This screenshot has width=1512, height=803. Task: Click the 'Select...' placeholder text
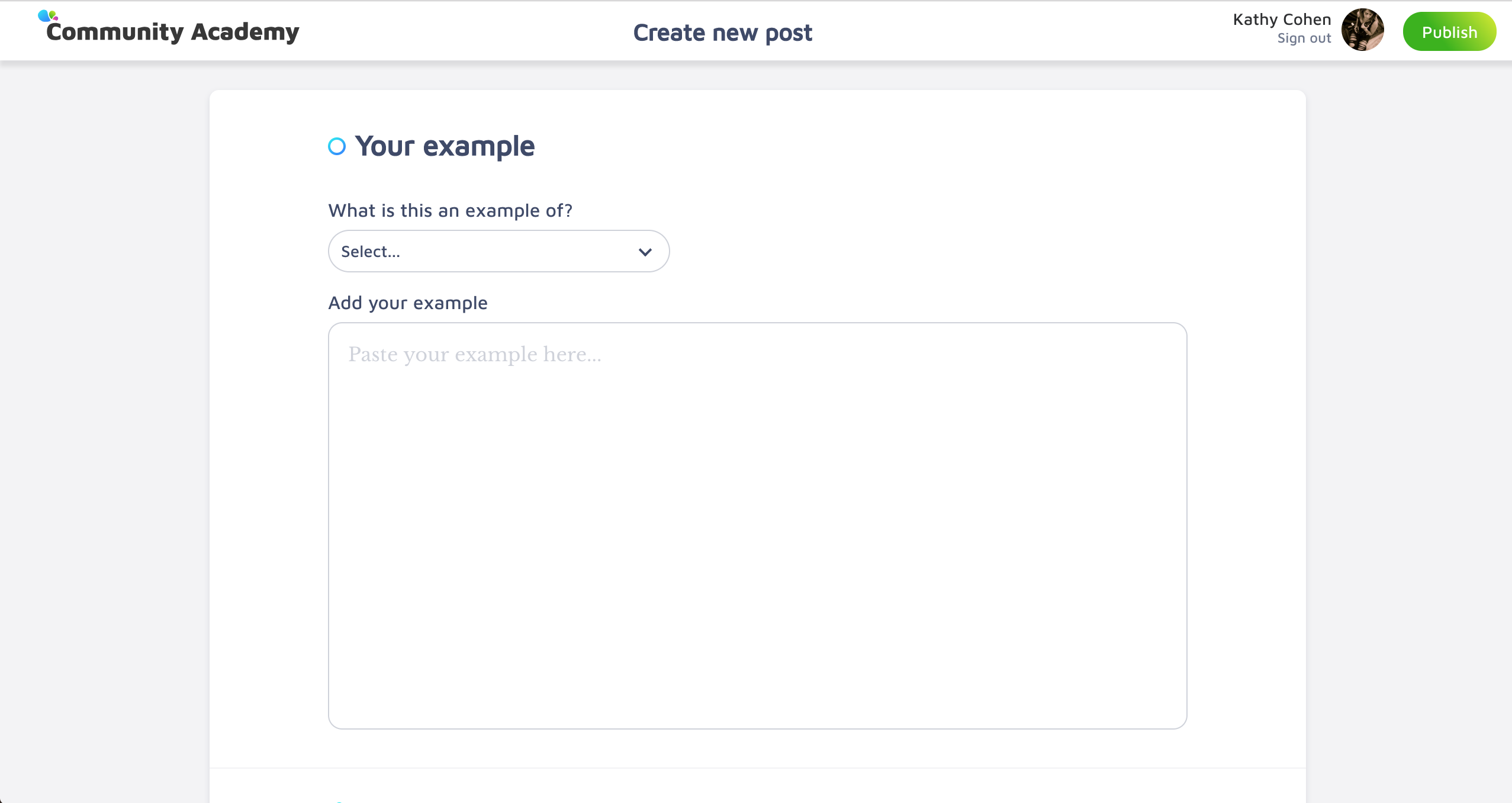(371, 252)
